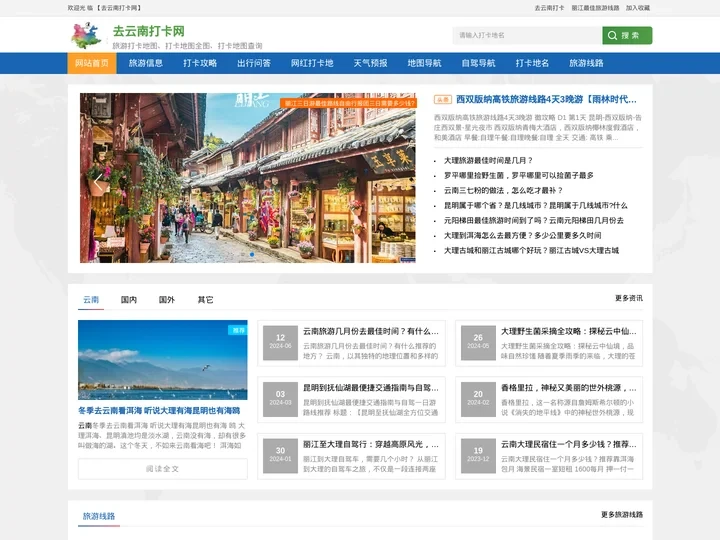Open 大理旅游最佳时间是几月？ article
720x540 pixels.
coord(488,160)
